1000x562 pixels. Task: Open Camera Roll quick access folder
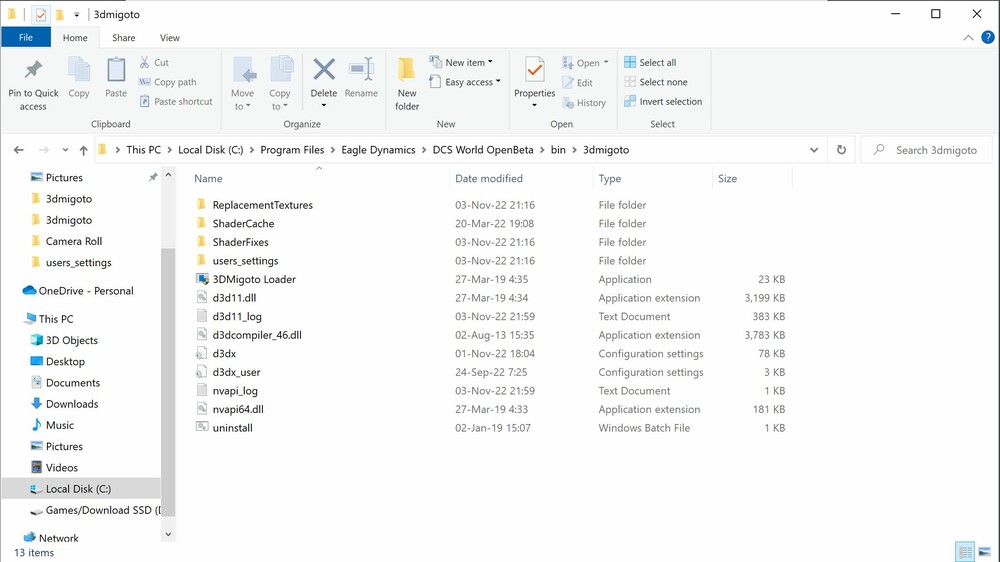pyautogui.click(x=66, y=241)
